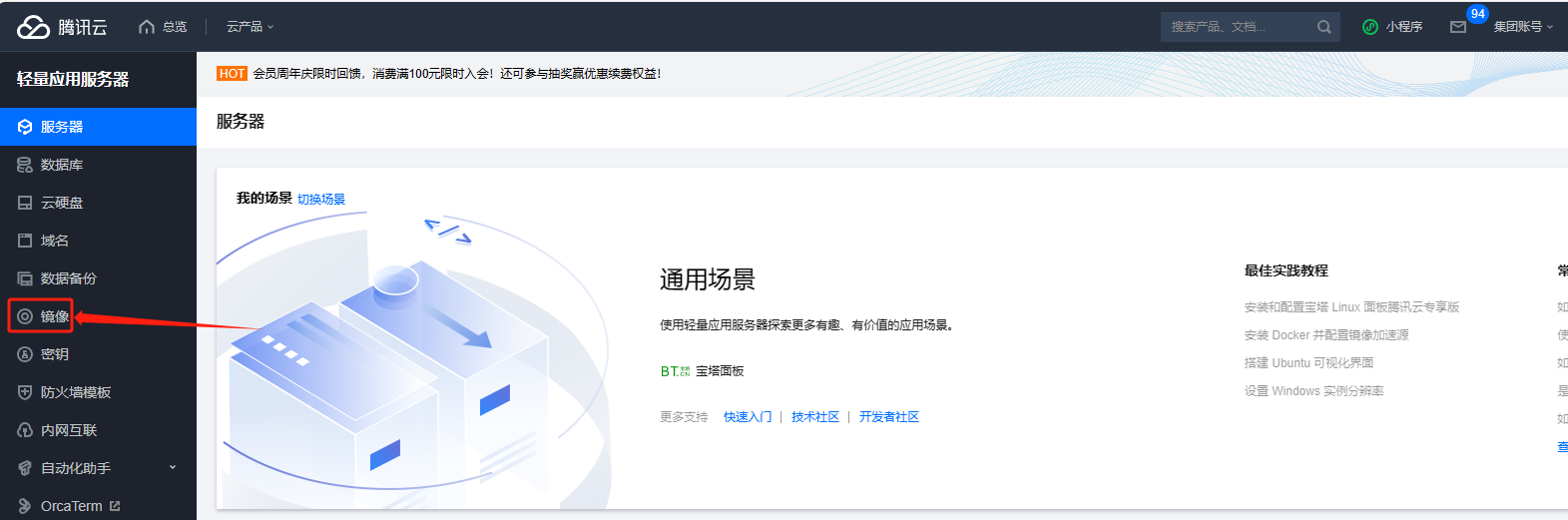This screenshot has width=1568, height=520.
Task: Open 数据备份 in the sidebar
Action: click(x=98, y=278)
